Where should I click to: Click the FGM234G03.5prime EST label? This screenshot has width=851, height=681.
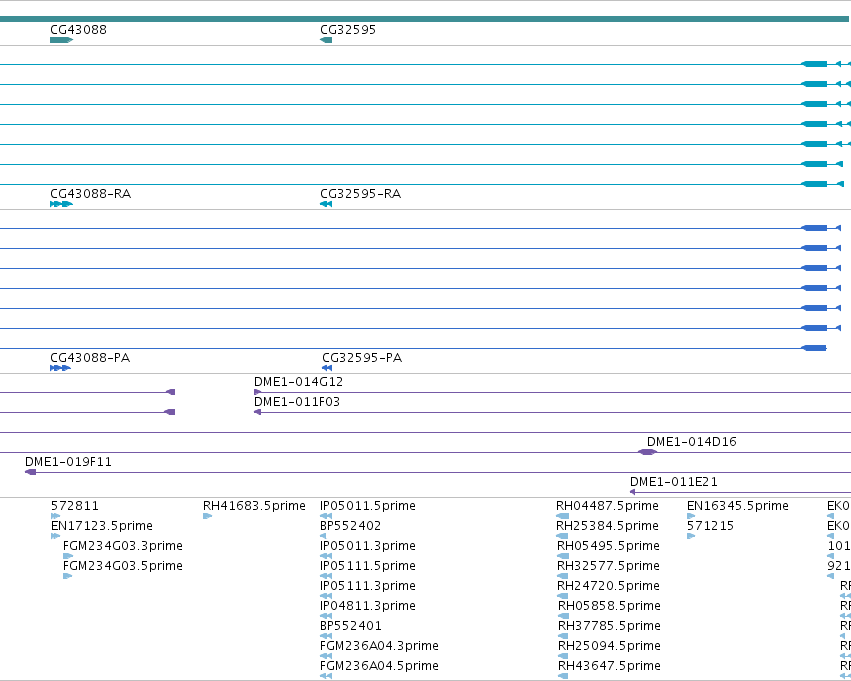pyautogui.click(x=123, y=566)
